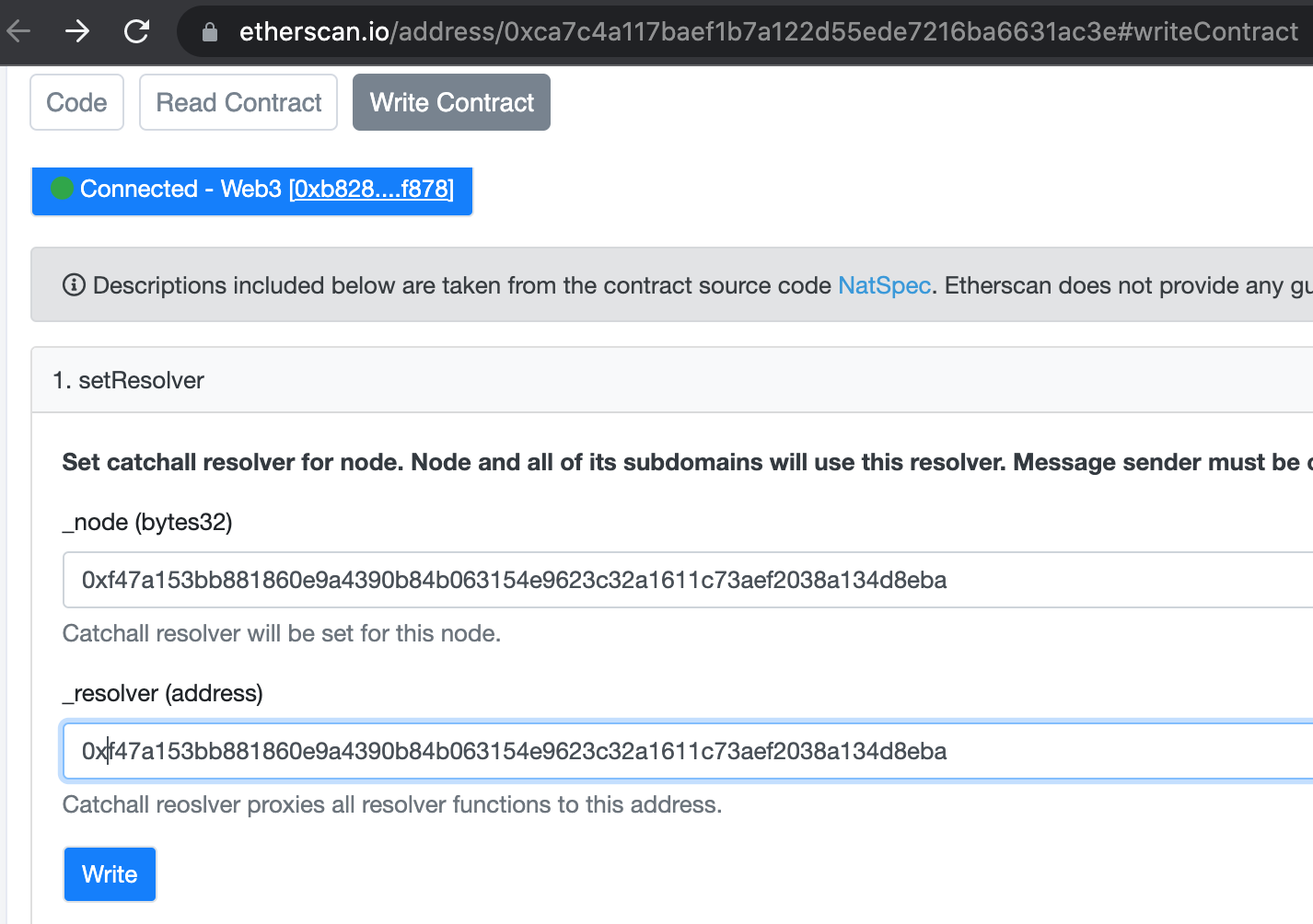Click the '1. setResolver' heading

[x=130, y=380]
